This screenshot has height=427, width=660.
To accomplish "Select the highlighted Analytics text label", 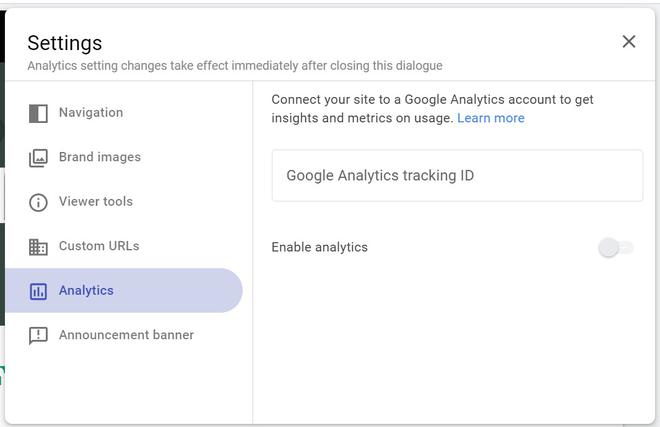I will pyautogui.click(x=86, y=290).
